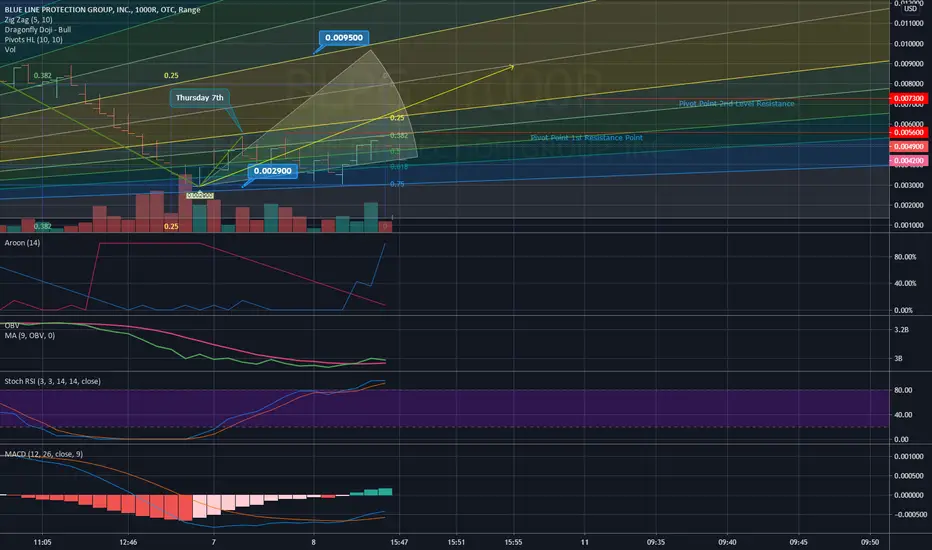Image resolution: width=932 pixels, height=550 pixels.
Task: Click the 09:35 time axis label
Action: (656, 542)
